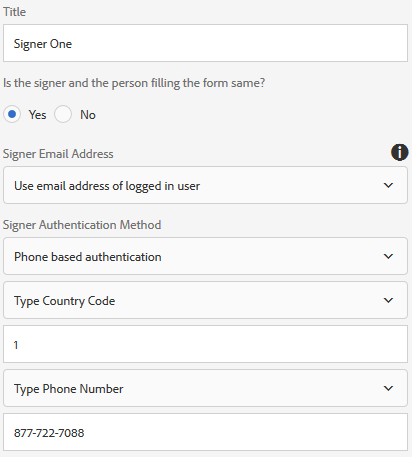Click the signer and form filler question text
Screen dimensions: 412x457
(x=134, y=83)
